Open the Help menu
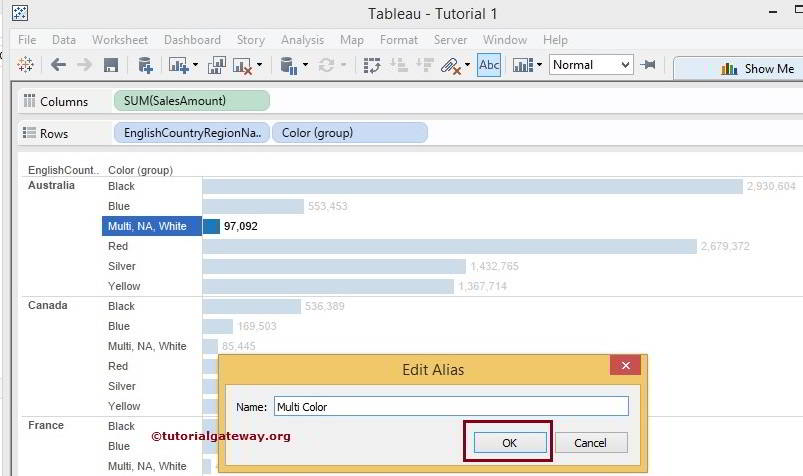Screen dimensions: 803x476 [555, 39]
